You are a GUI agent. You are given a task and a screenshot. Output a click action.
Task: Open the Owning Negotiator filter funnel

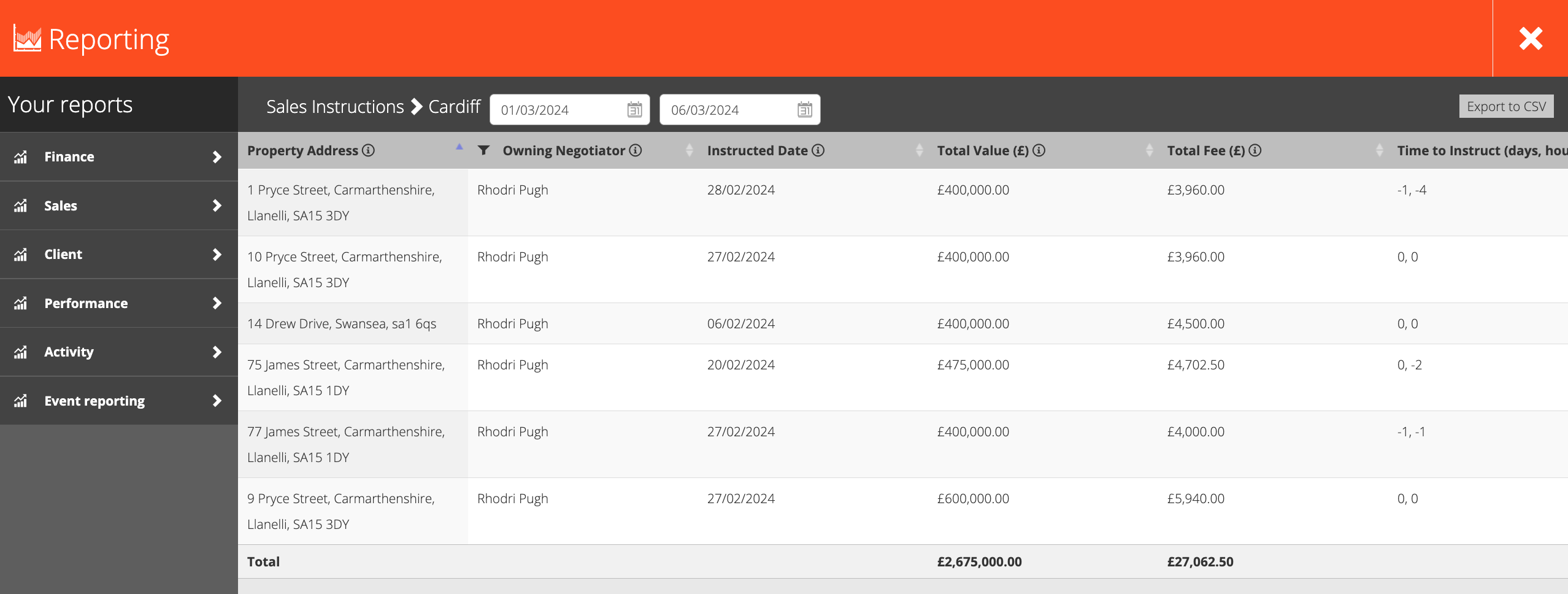pyautogui.click(x=483, y=150)
